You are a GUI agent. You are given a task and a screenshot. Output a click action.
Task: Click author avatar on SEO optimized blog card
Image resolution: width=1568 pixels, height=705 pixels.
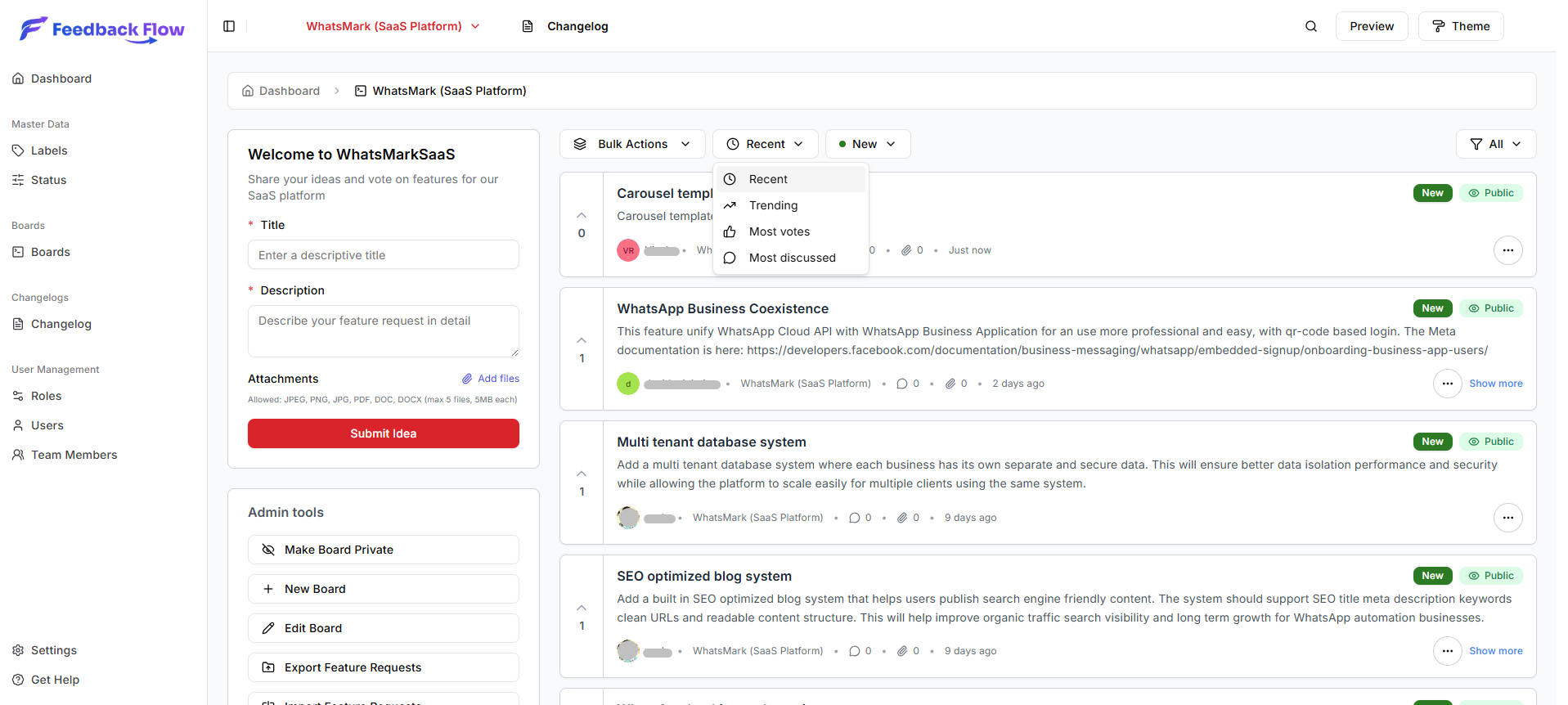[628, 651]
